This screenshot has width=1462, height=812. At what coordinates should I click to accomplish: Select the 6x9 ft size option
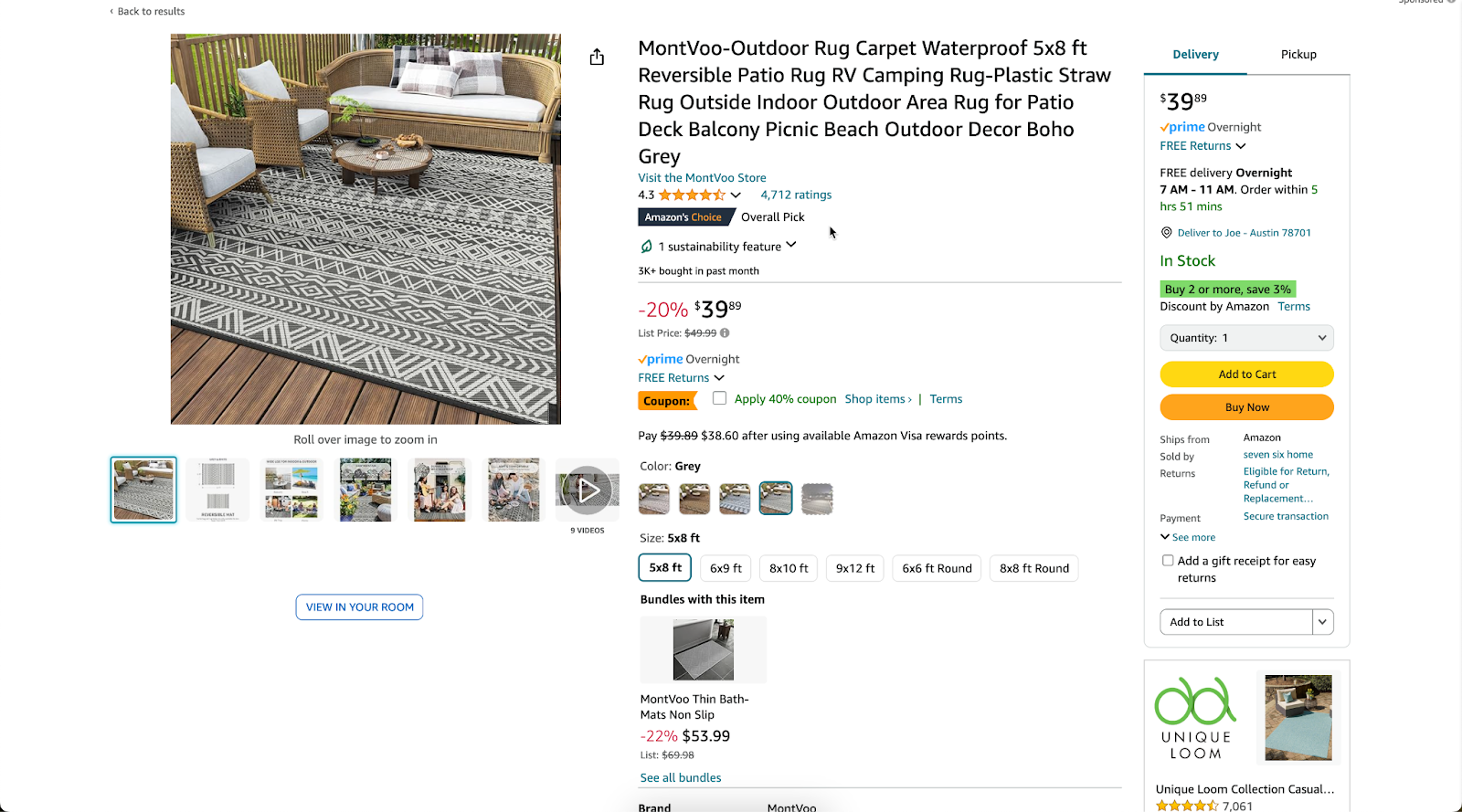tap(725, 567)
